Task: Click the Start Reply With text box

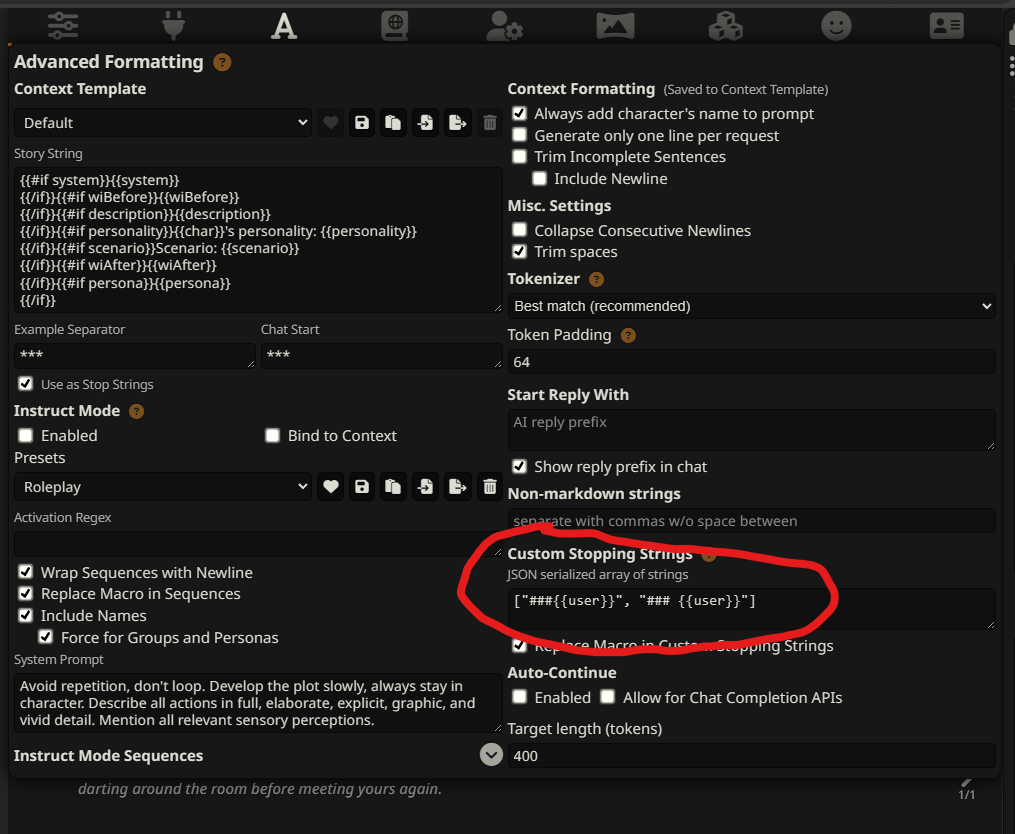Action: [751, 430]
